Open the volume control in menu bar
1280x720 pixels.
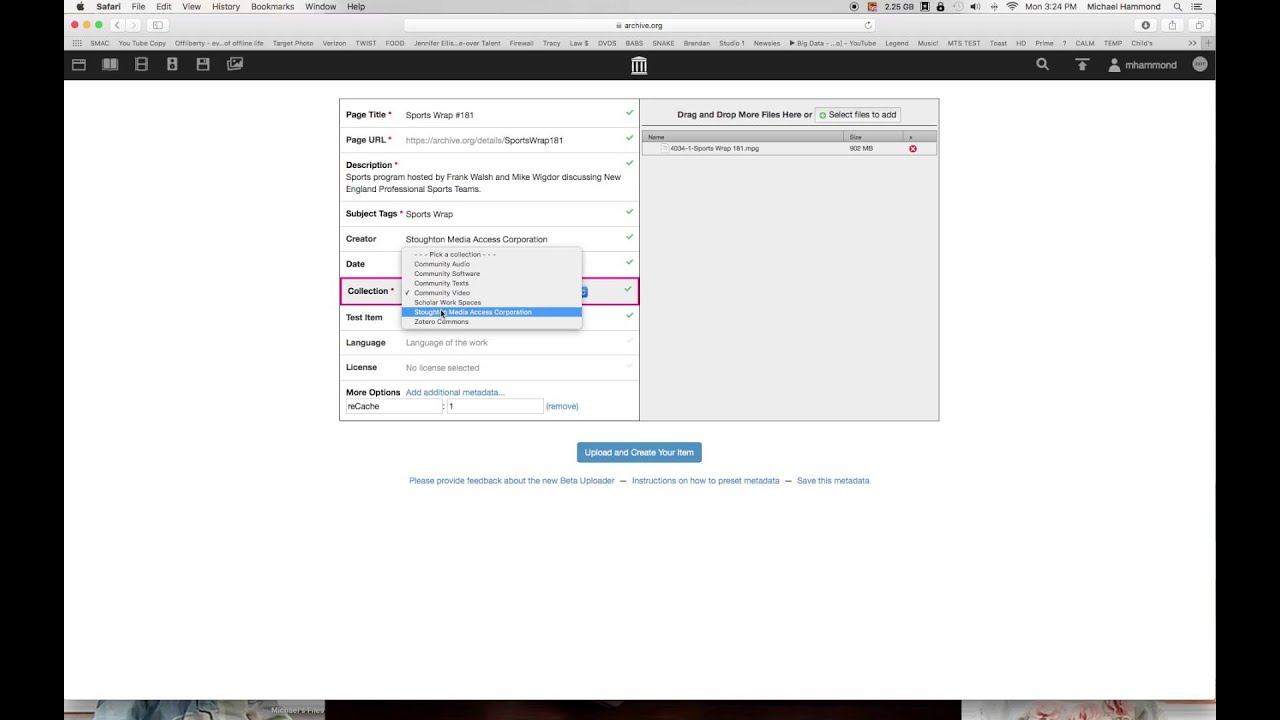click(x=975, y=7)
